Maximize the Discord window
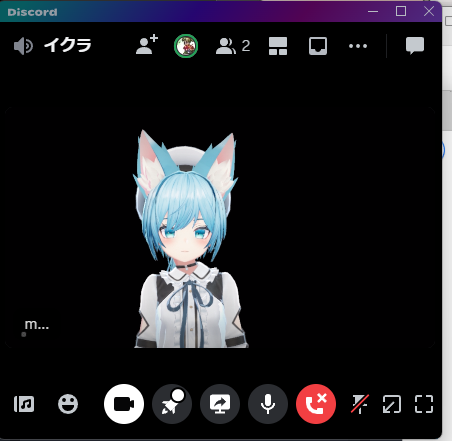The height and width of the screenshot is (441, 452). coord(401,11)
